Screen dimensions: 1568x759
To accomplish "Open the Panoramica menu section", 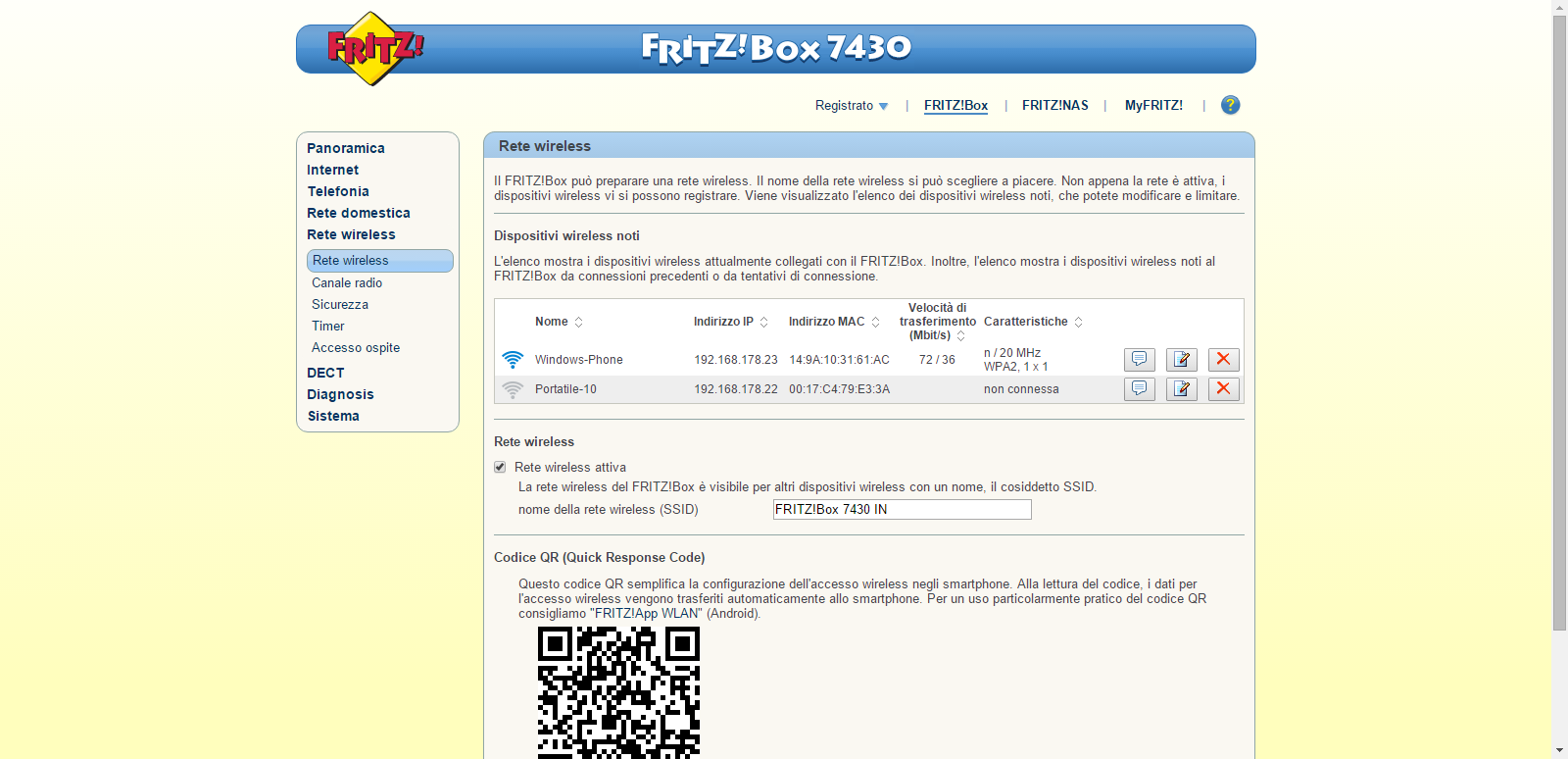I will tap(346, 148).
